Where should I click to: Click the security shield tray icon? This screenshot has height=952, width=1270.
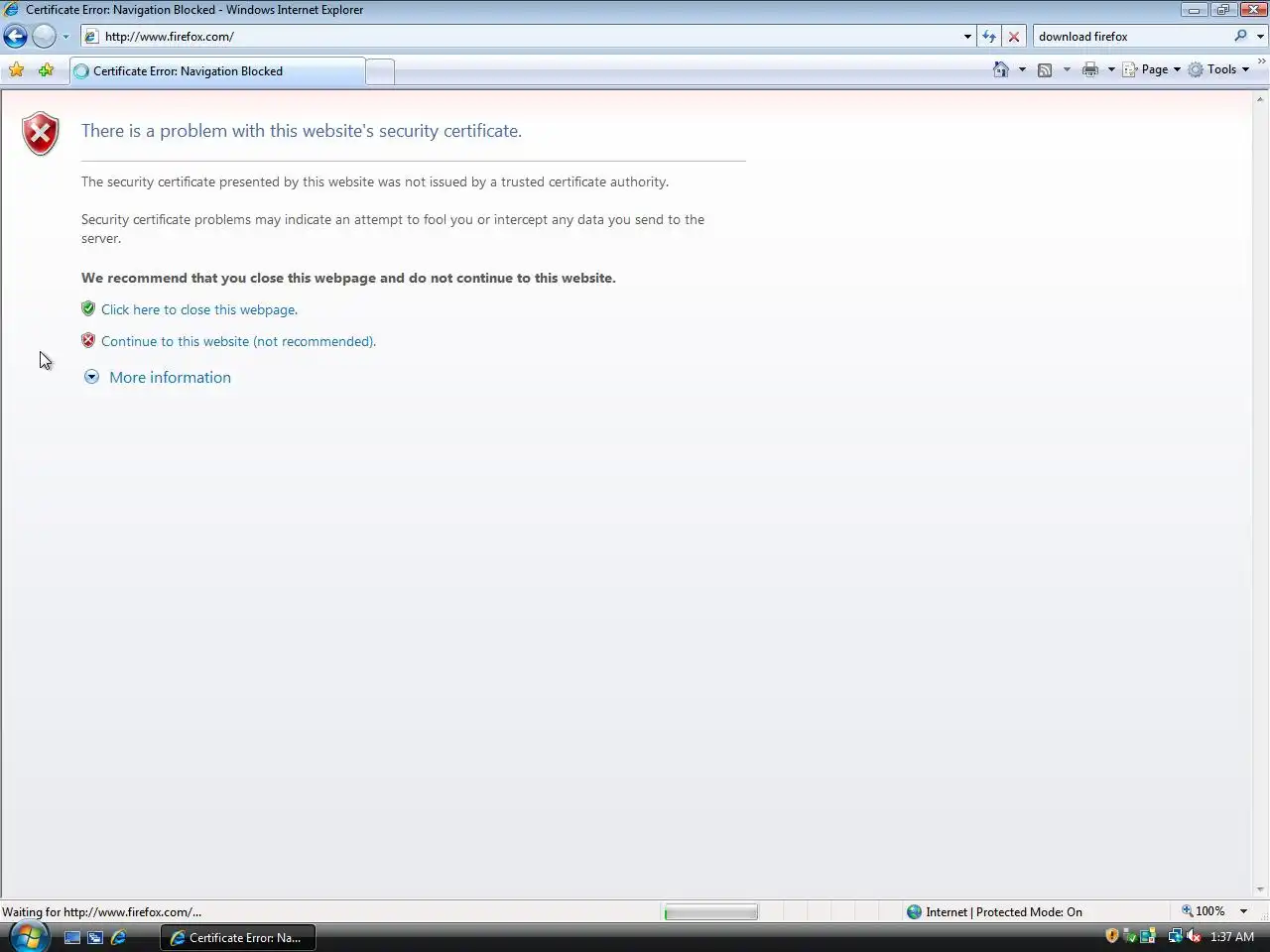pyautogui.click(x=1111, y=936)
